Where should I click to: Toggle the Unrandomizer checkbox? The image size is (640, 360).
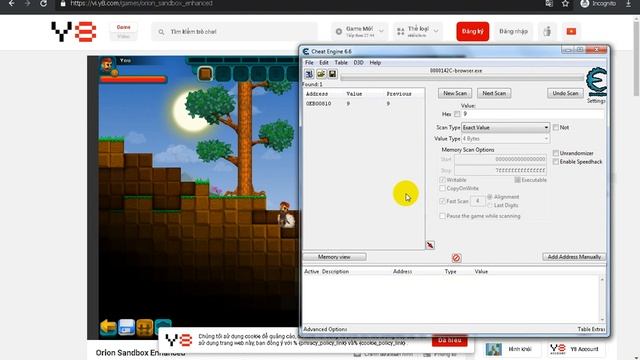tap(556, 153)
